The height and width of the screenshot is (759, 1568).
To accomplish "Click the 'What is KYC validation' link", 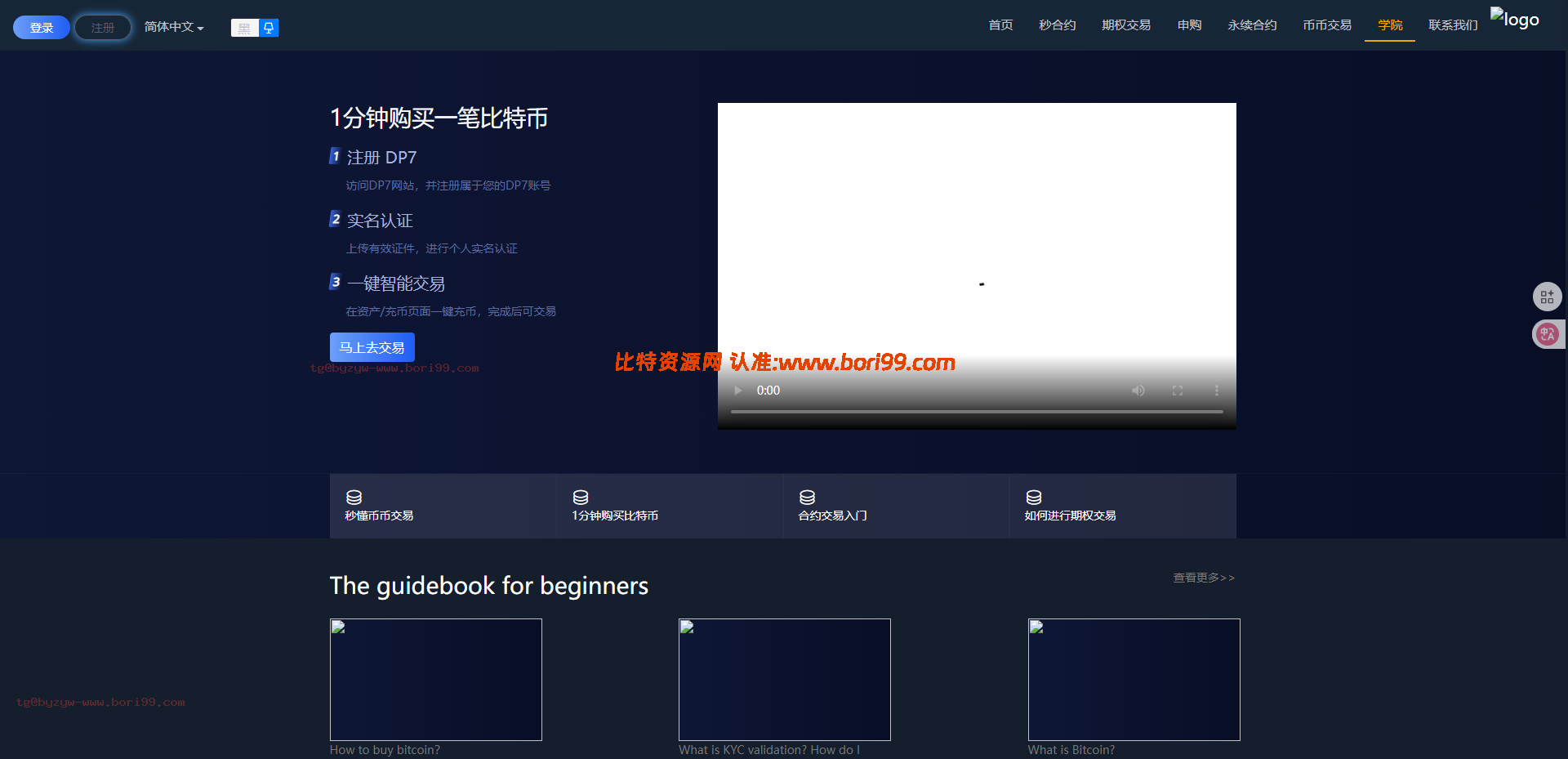I will (x=769, y=750).
